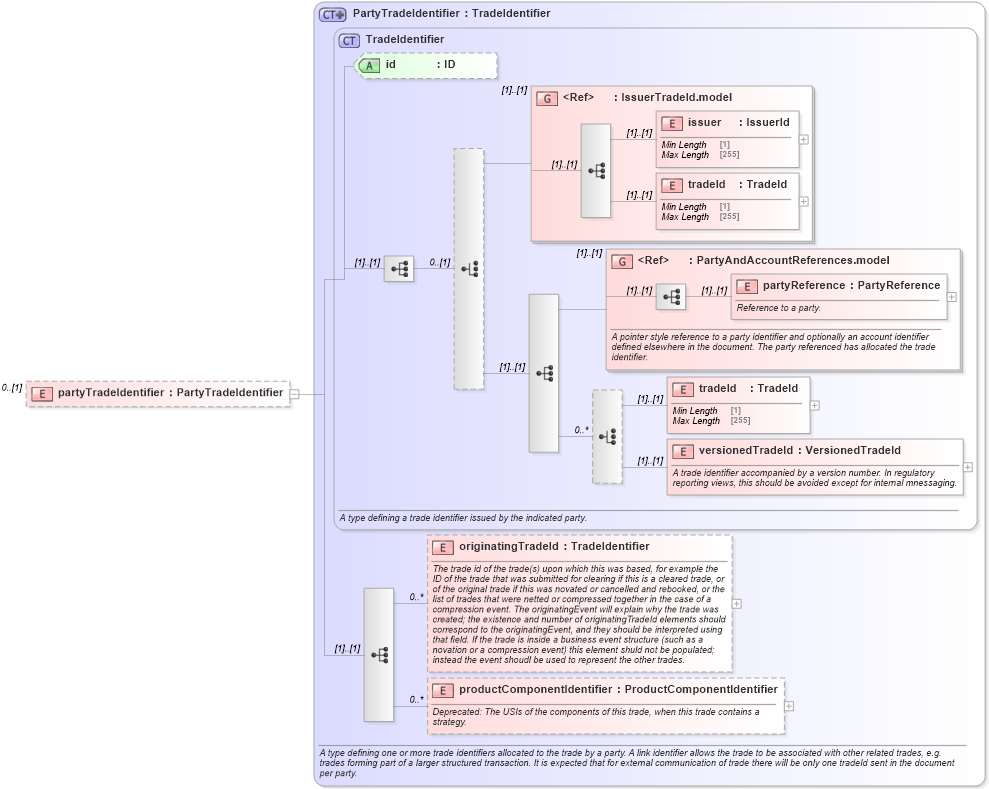The width and height of the screenshot is (989, 789).
Task: Click the E icon of partyReference
Action: [747, 286]
